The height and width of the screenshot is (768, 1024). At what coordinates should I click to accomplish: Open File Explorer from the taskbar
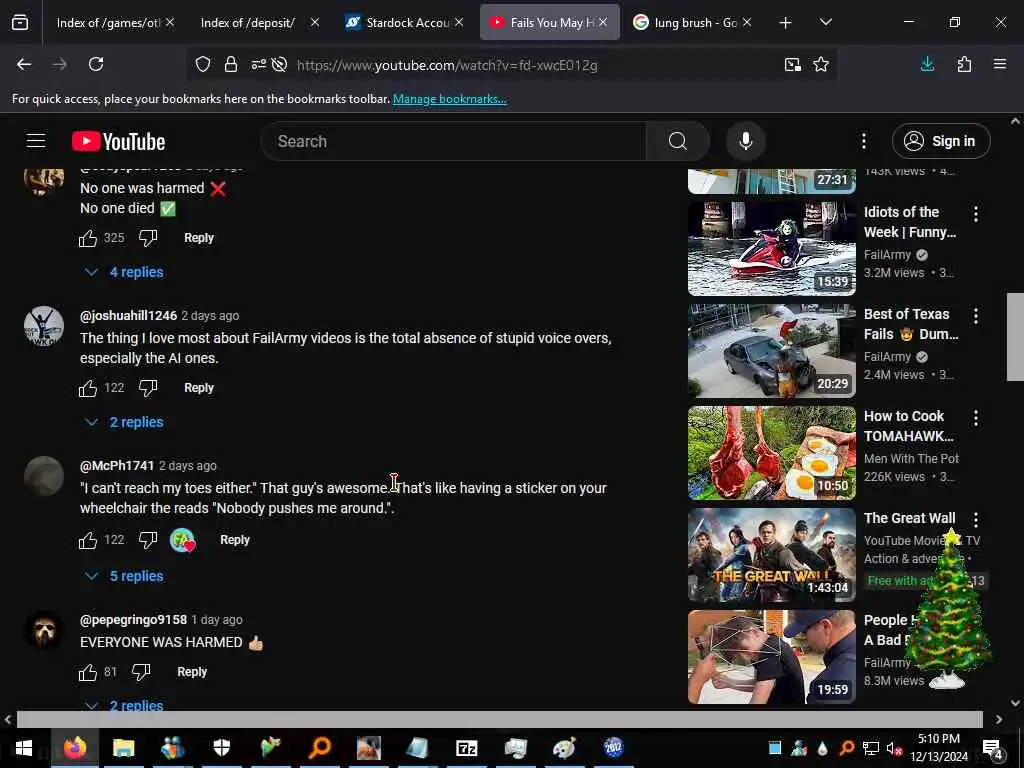tap(123, 748)
